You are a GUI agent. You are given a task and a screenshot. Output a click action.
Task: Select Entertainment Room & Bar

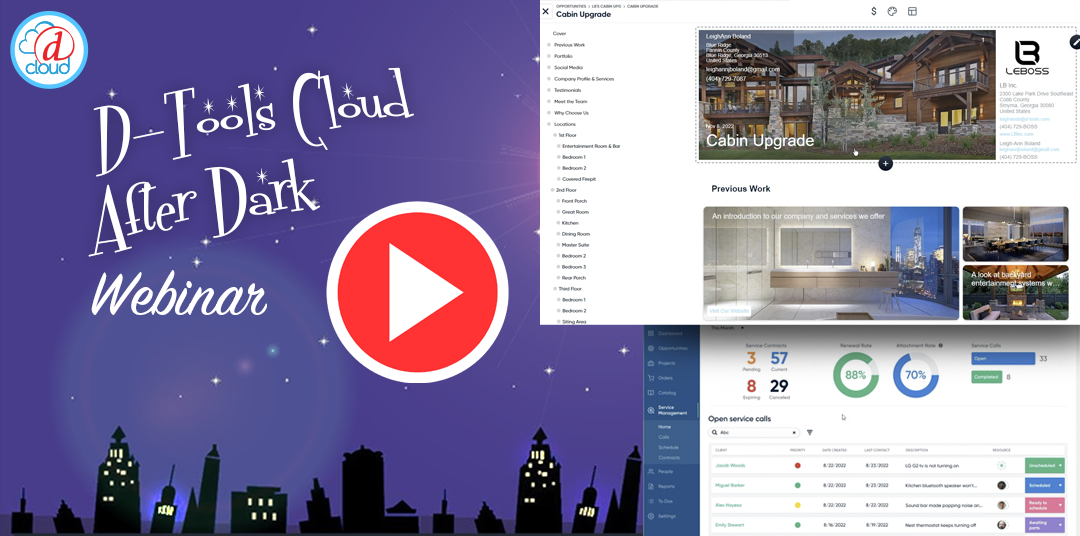[x=591, y=146]
